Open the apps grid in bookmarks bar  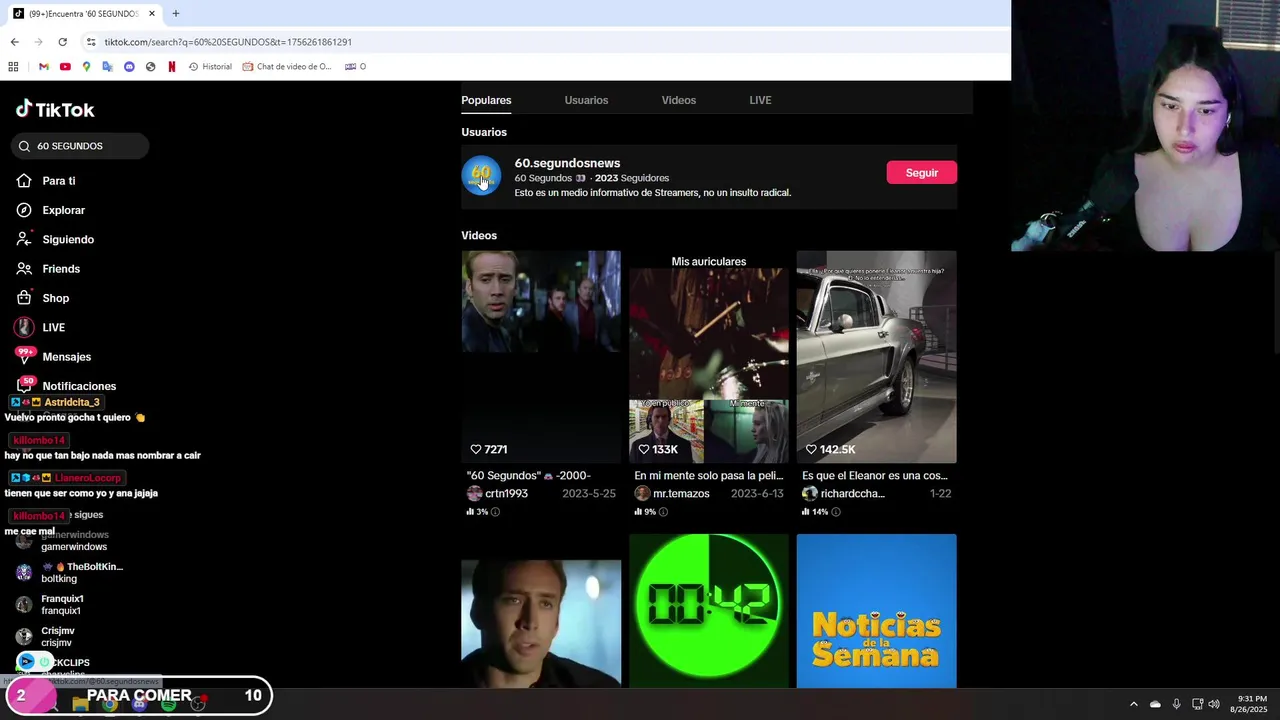click(x=13, y=67)
